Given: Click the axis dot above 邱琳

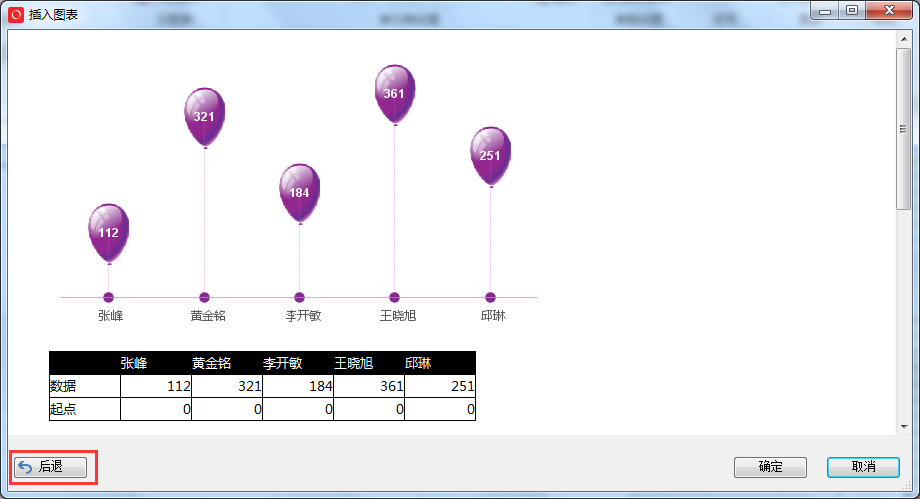Looking at the screenshot, I should pos(490,298).
